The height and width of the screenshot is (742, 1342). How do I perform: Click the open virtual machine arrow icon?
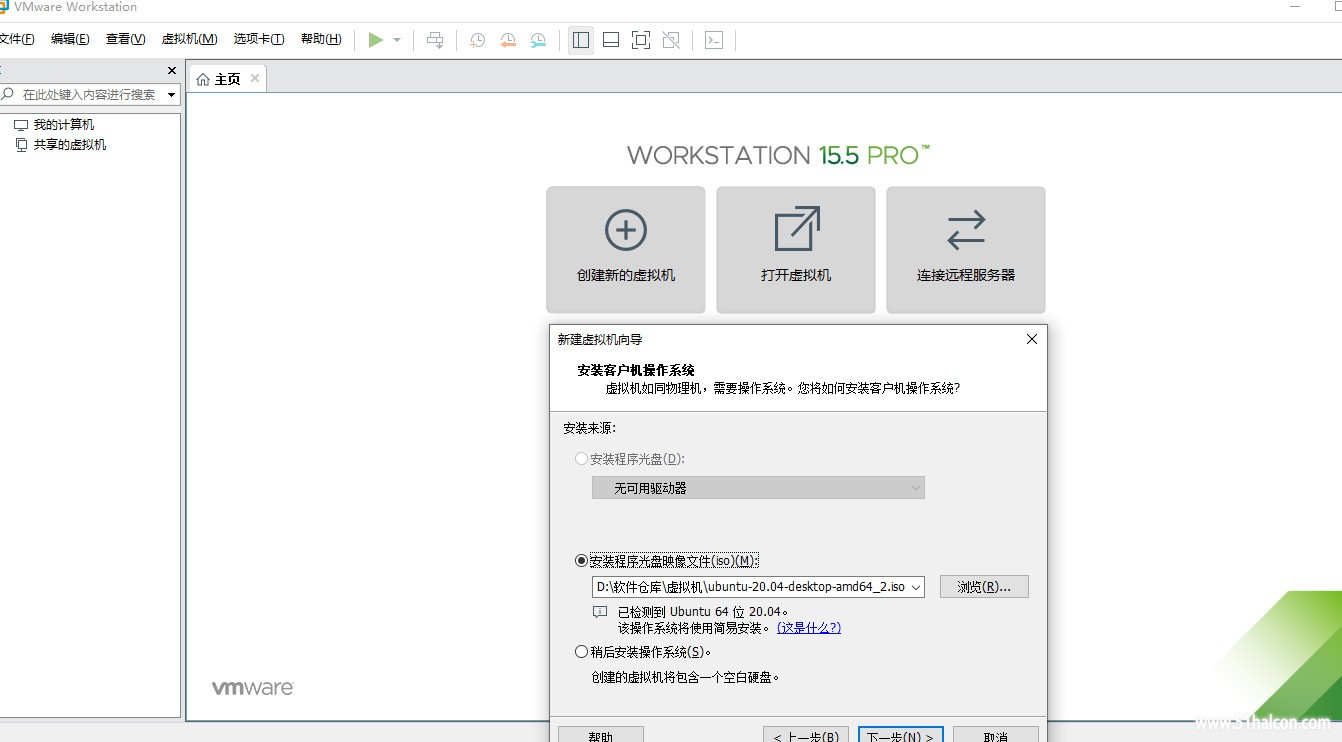pyautogui.click(x=797, y=229)
